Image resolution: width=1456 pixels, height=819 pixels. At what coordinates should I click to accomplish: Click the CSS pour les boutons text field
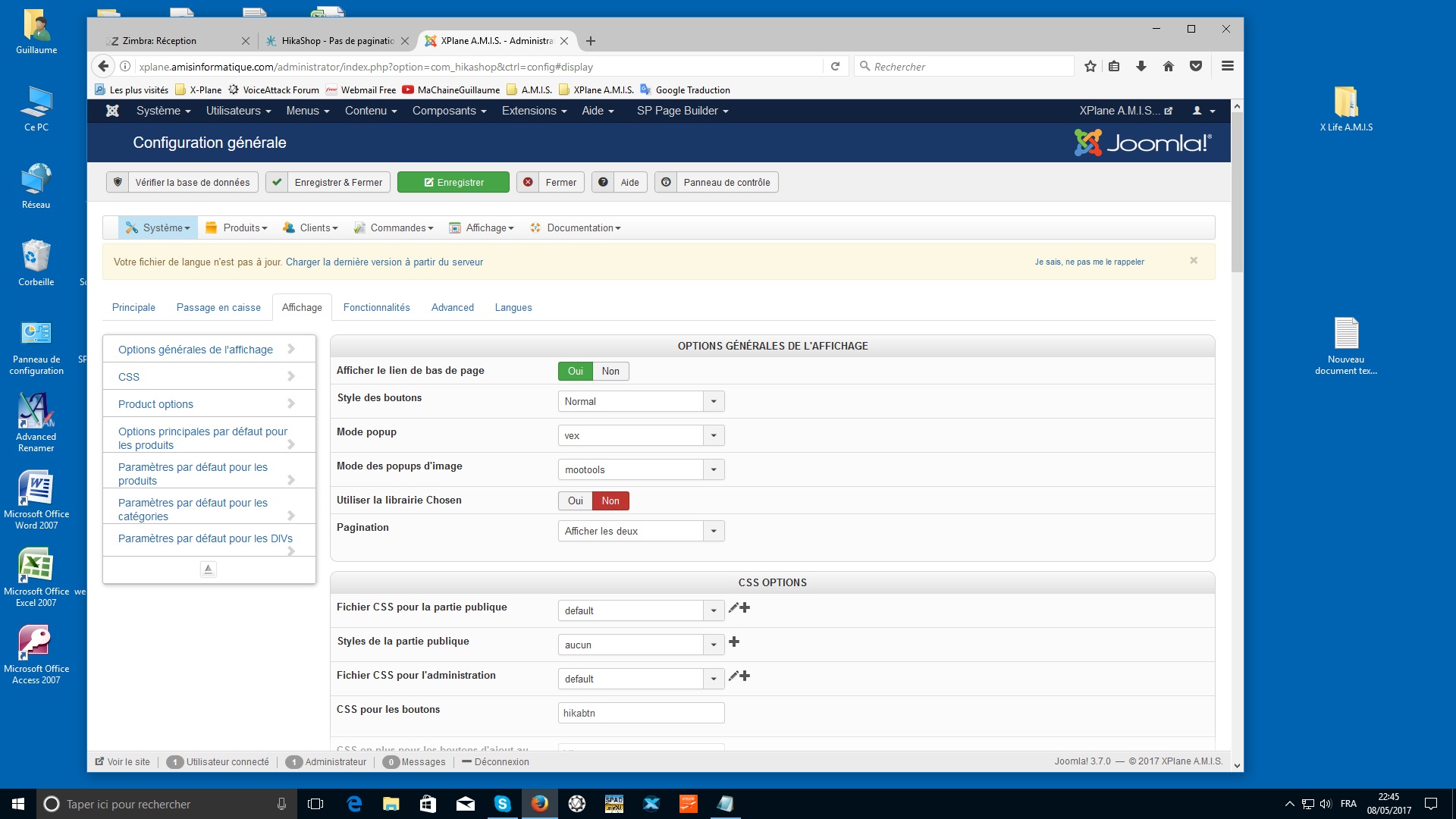click(x=641, y=714)
